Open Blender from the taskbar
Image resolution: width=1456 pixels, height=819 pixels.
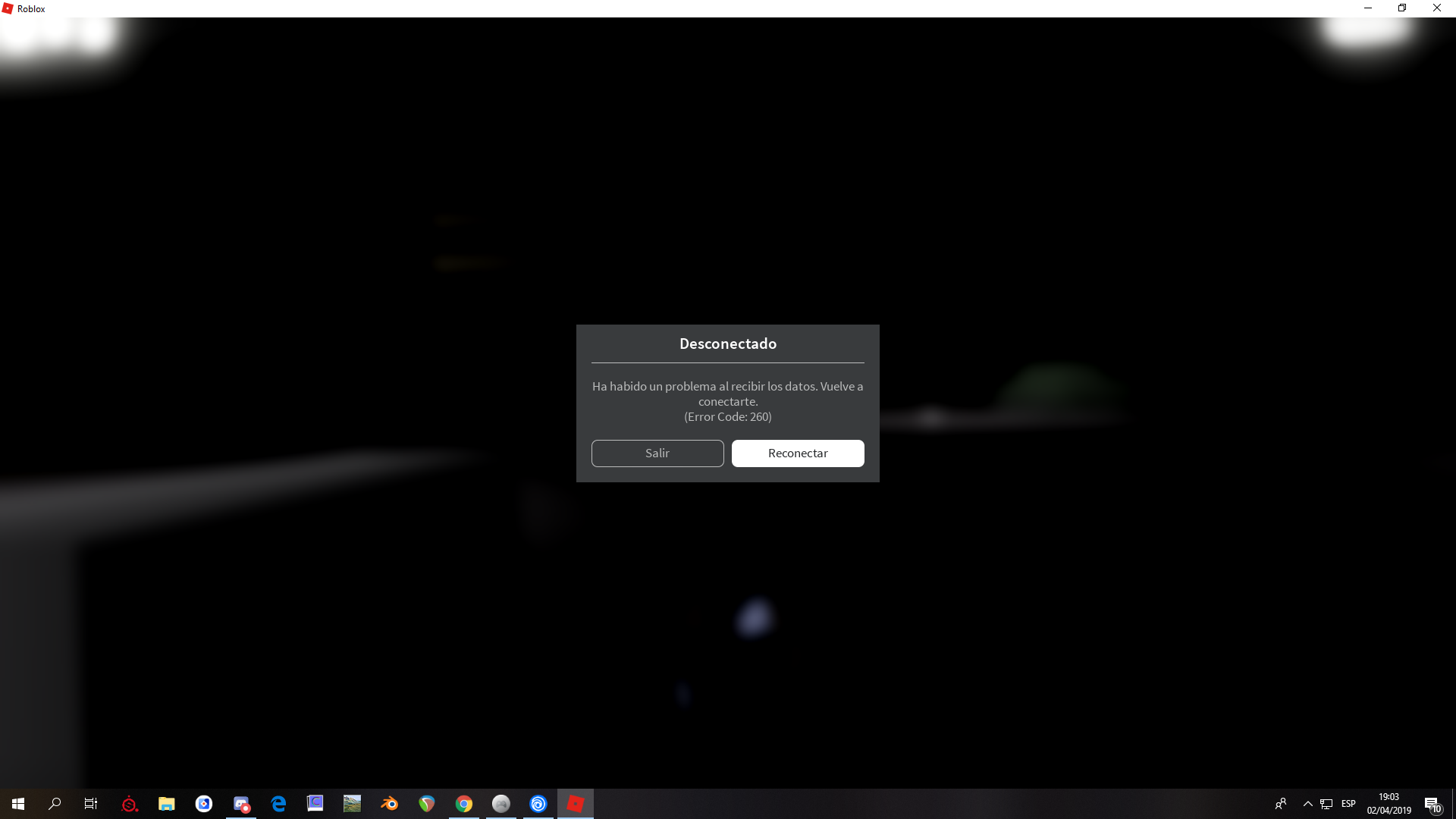(x=389, y=803)
